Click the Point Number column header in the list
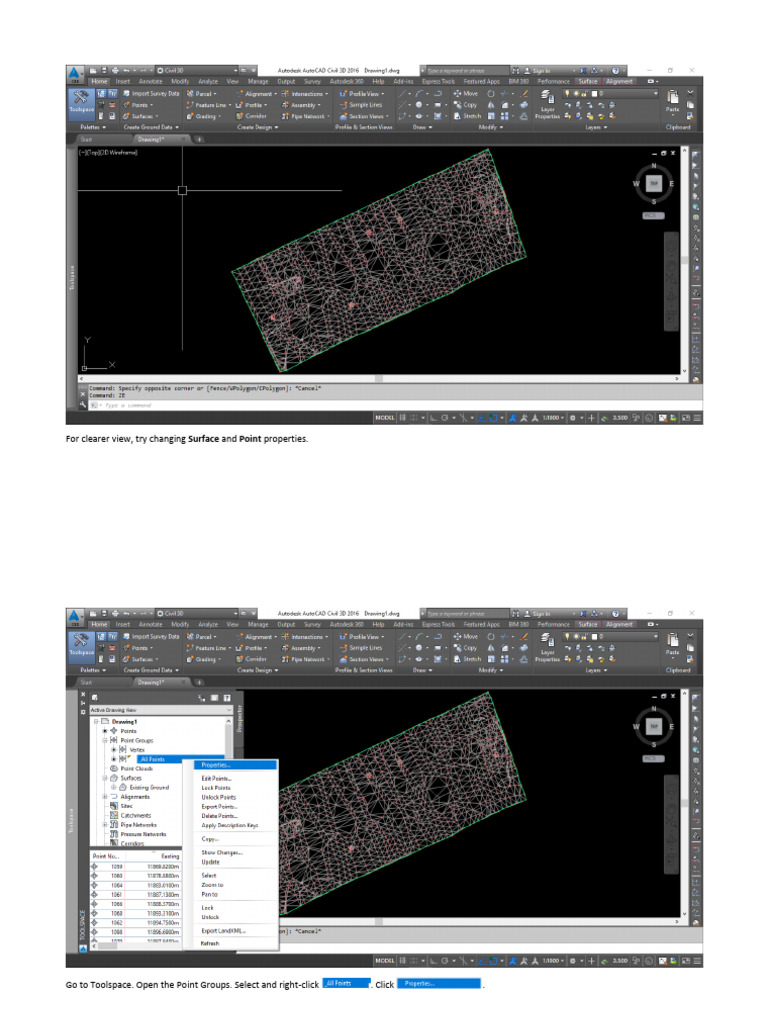 [106, 857]
